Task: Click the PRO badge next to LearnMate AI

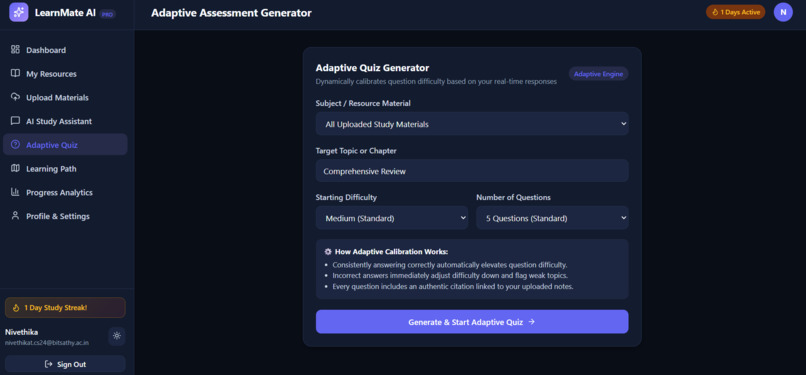Action: click(x=107, y=14)
